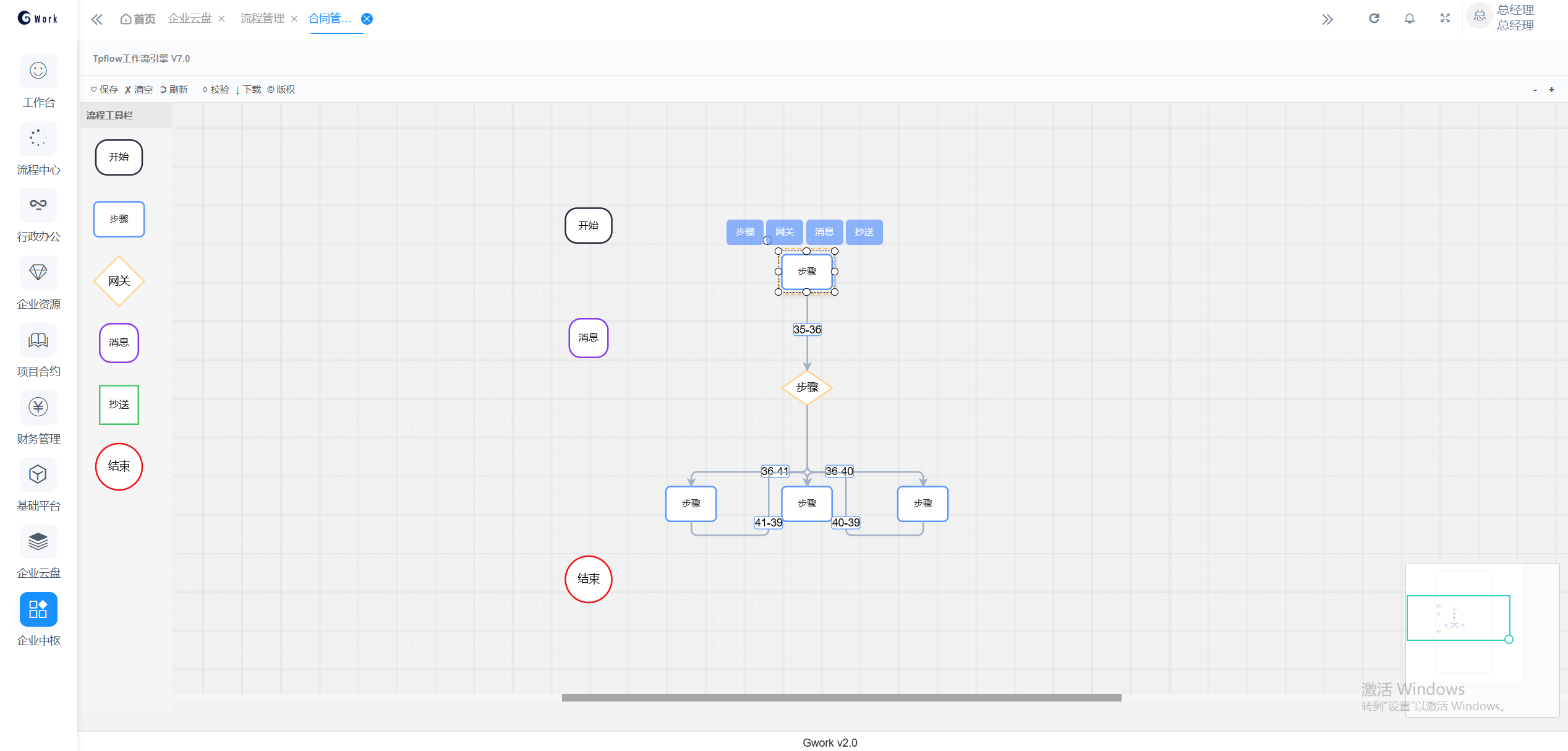
Task: Click the refresh icon in top bar
Action: coord(1374,19)
